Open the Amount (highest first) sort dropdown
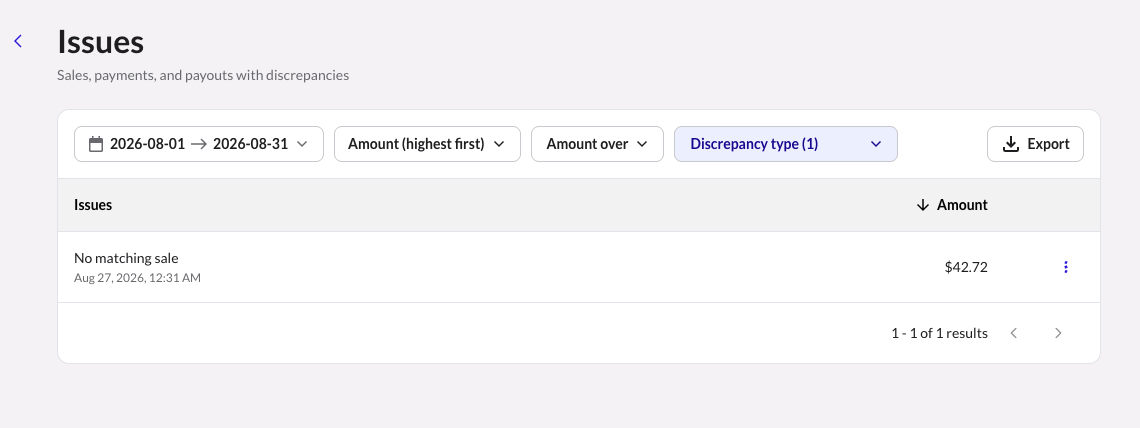The height and width of the screenshot is (428, 1140). coord(427,144)
